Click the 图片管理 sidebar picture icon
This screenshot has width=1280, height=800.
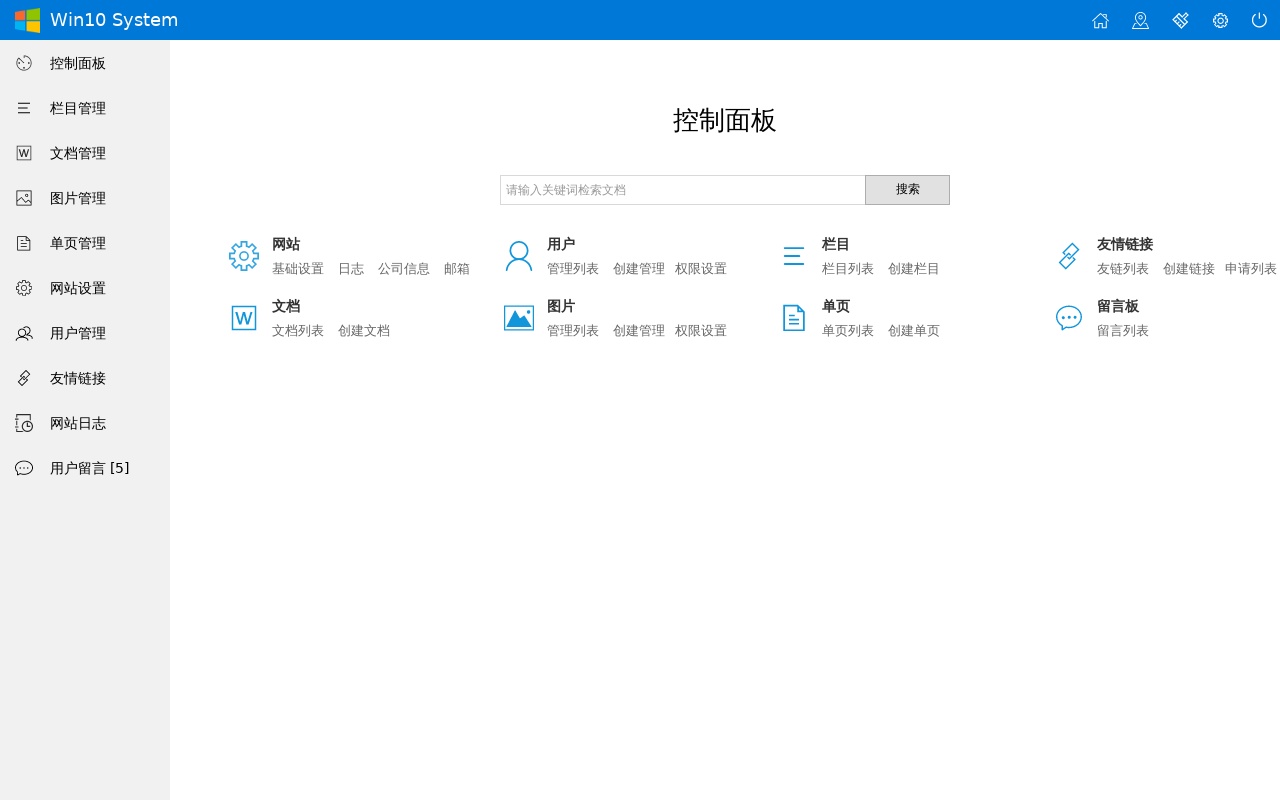(24, 198)
